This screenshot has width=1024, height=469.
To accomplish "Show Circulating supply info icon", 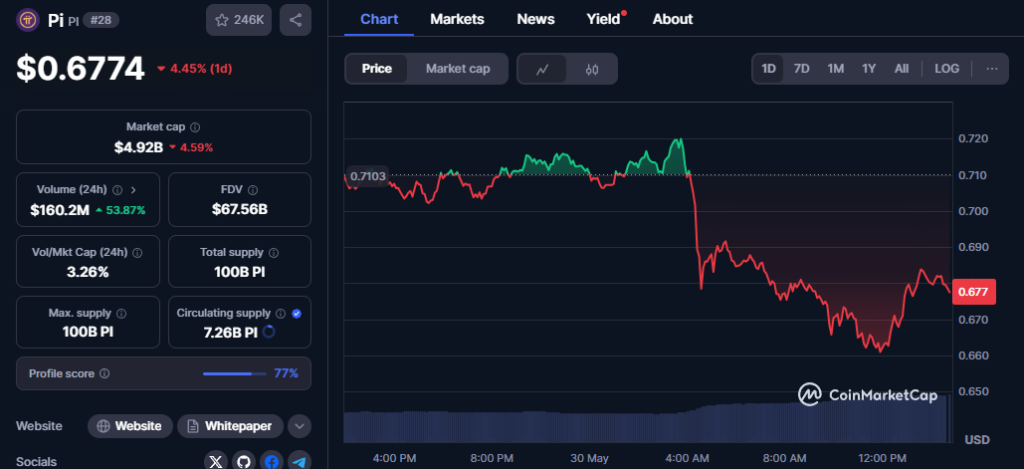I will tap(281, 314).
